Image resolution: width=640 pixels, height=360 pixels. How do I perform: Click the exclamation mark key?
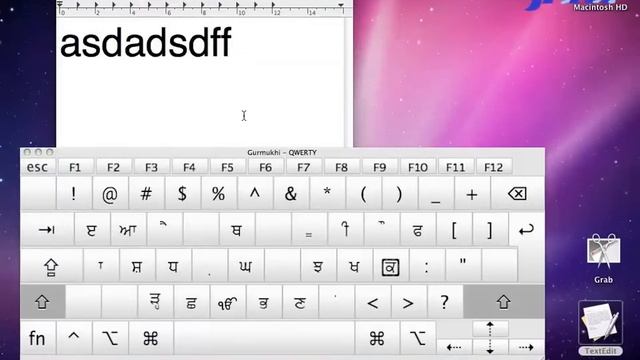(74, 194)
